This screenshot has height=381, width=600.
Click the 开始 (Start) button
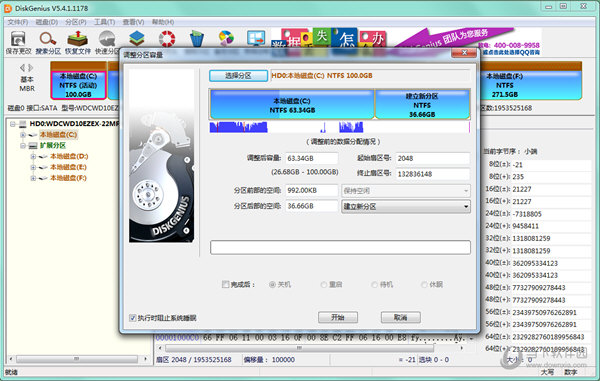point(338,317)
